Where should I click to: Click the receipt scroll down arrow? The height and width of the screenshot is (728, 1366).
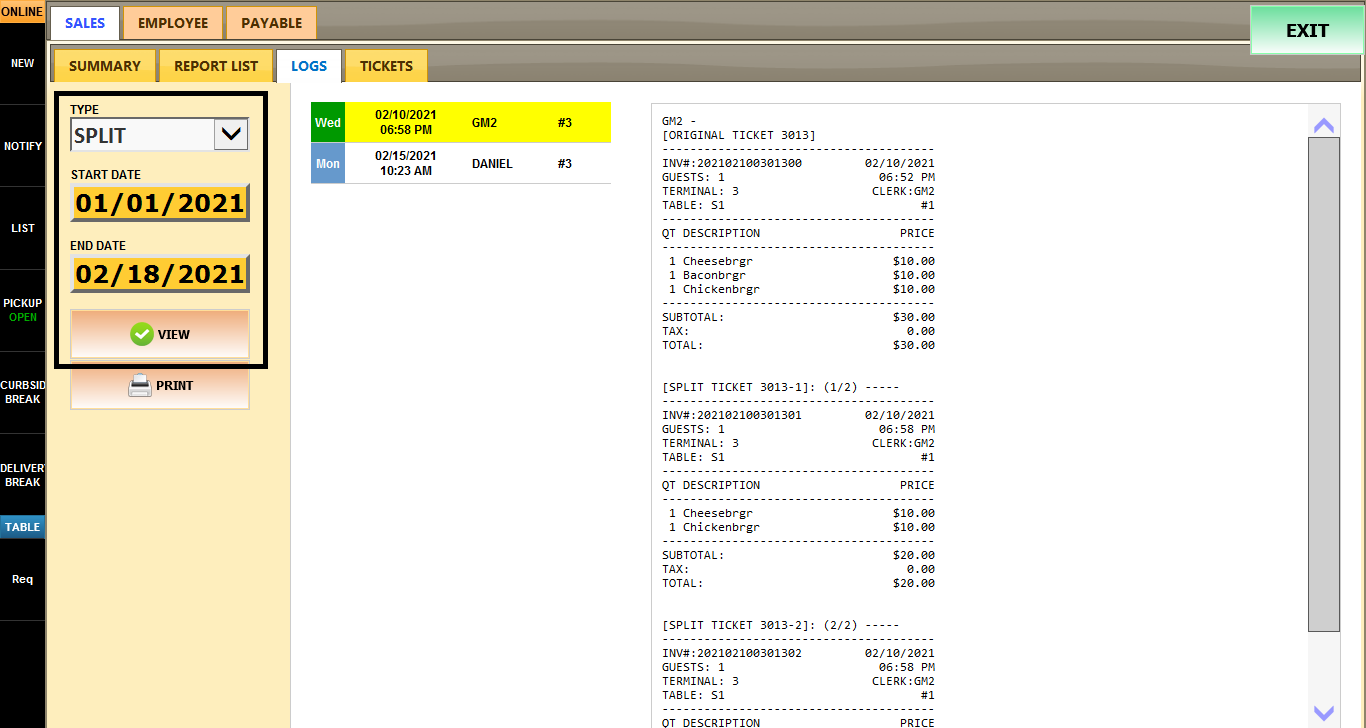click(x=1324, y=713)
